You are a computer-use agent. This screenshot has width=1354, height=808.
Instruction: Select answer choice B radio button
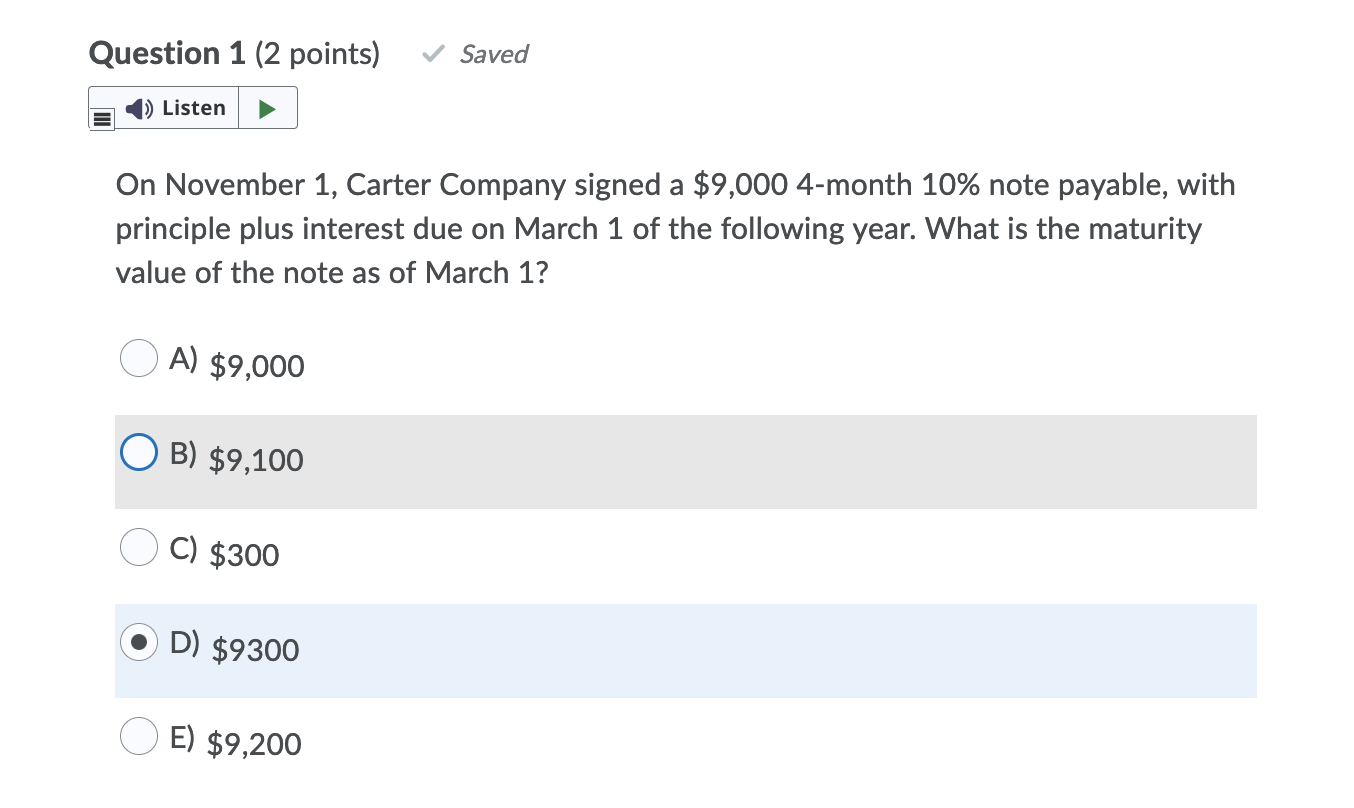pyautogui.click(x=138, y=452)
